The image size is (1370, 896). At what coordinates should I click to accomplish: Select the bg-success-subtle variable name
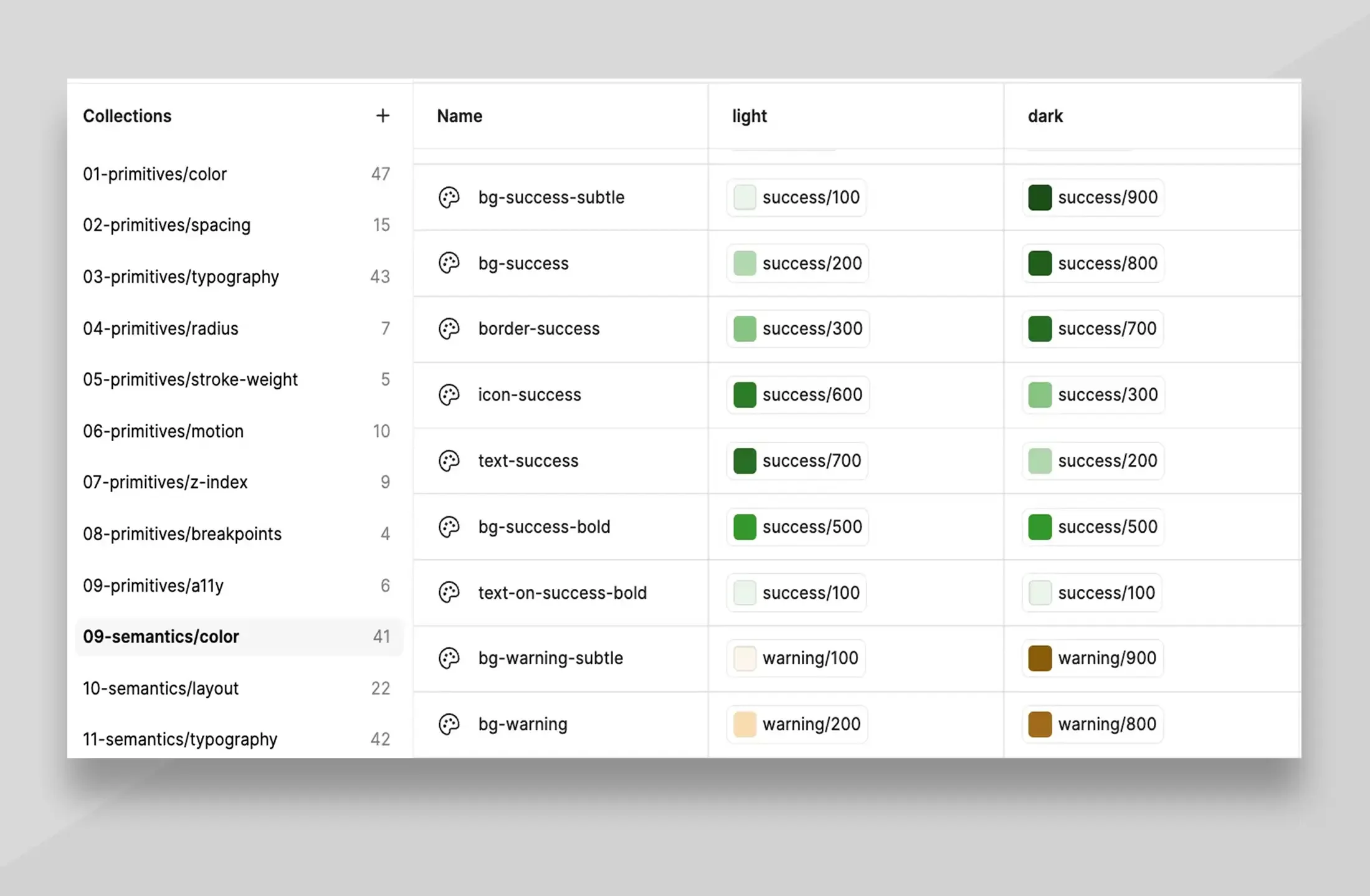[551, 198]
